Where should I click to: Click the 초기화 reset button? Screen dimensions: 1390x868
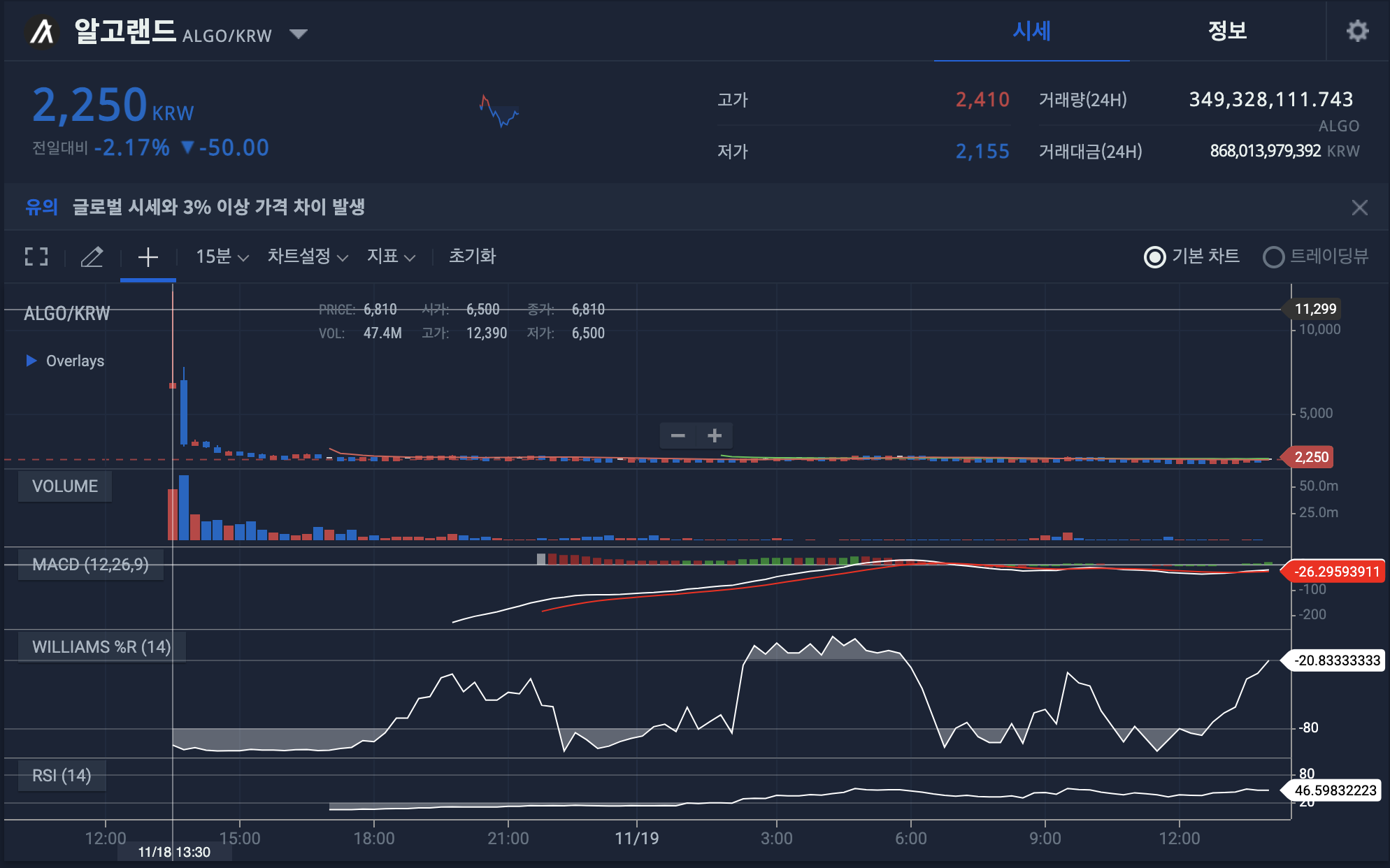pyautogui.click(x=472, y=256)
